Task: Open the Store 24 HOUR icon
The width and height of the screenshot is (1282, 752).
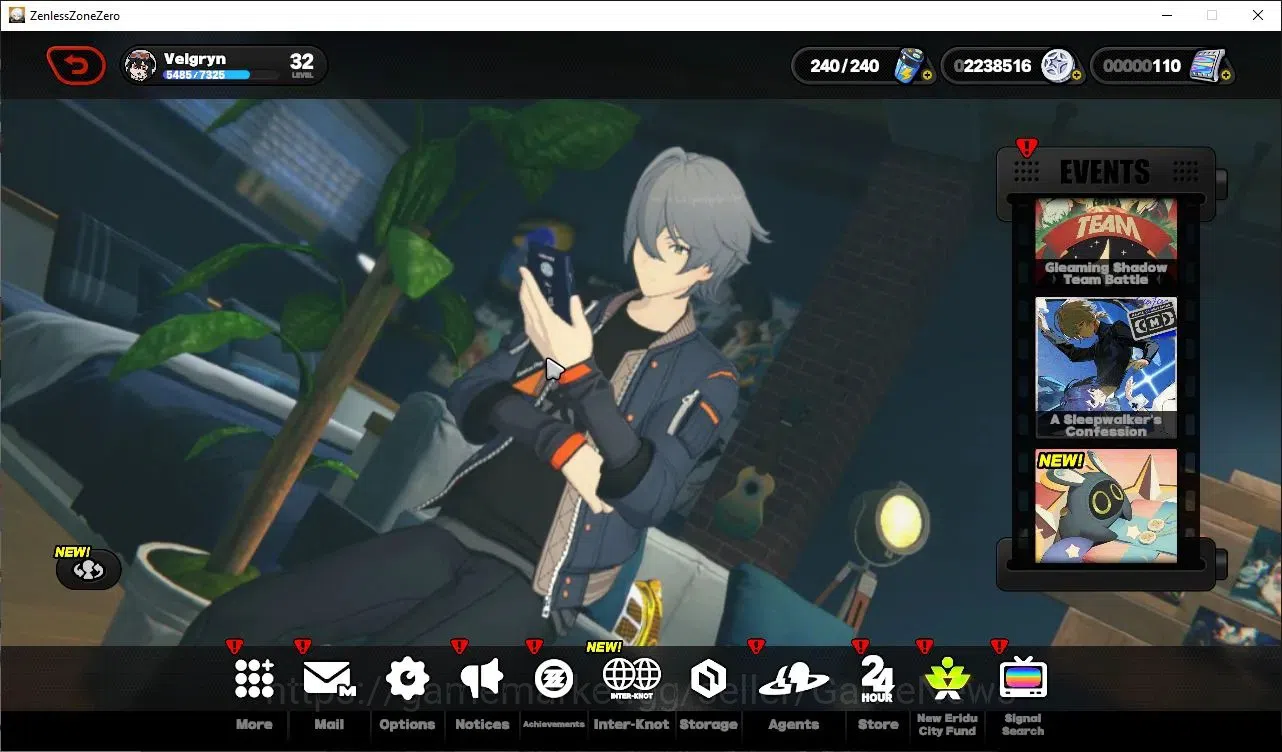Action: tap(877, 679)
